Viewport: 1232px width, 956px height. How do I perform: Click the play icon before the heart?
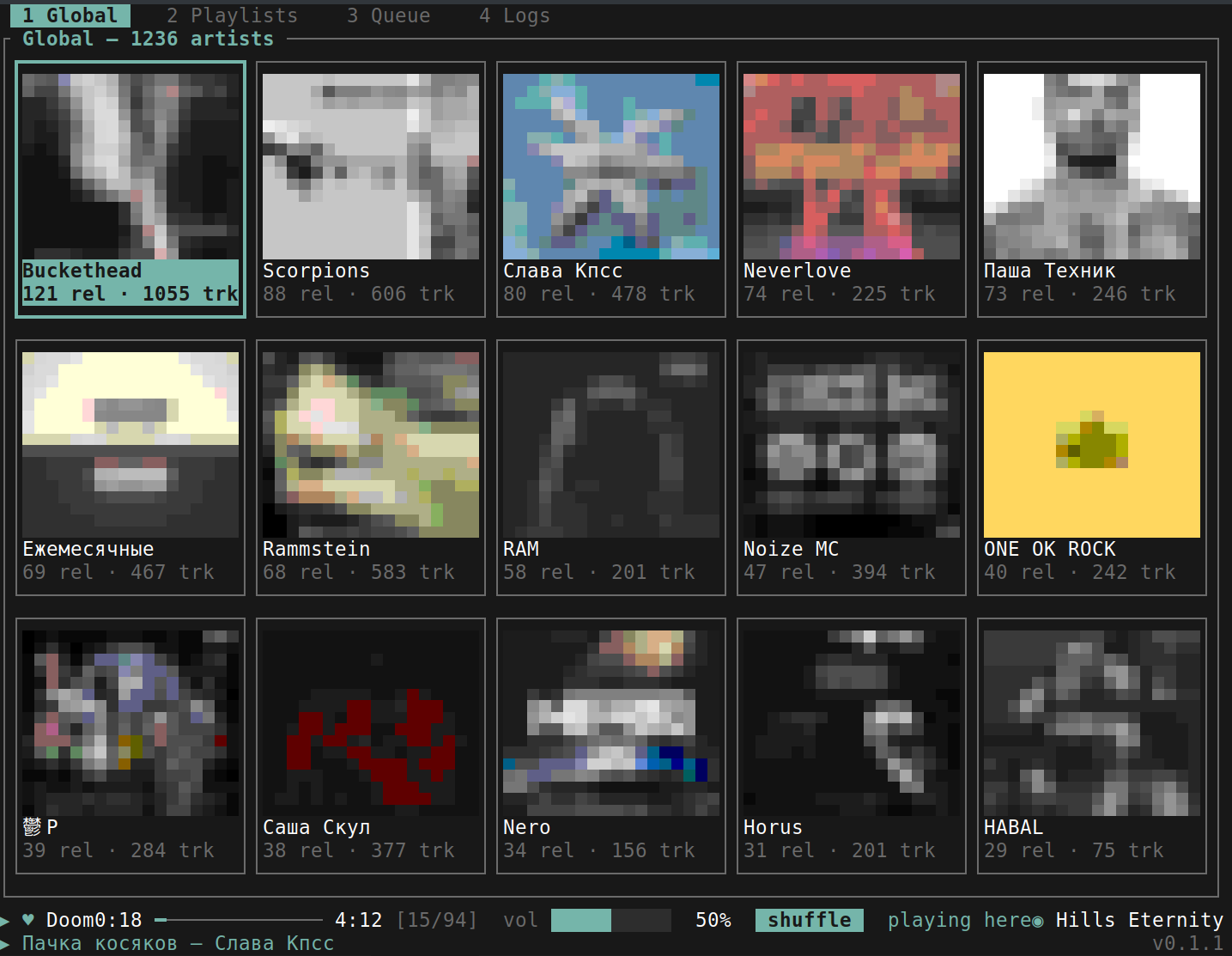coord(5,920)
